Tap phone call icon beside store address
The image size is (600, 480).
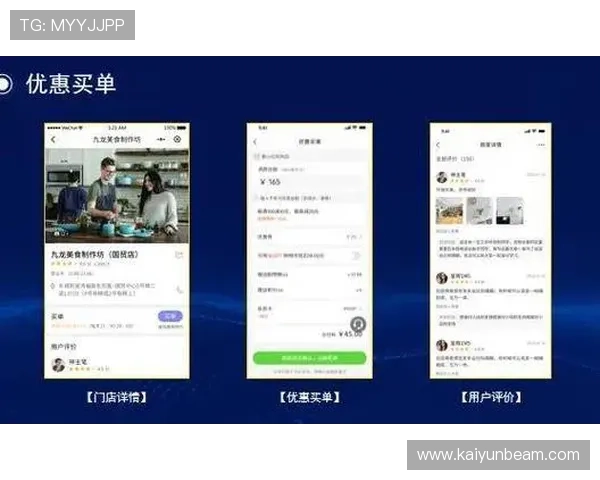179,290
